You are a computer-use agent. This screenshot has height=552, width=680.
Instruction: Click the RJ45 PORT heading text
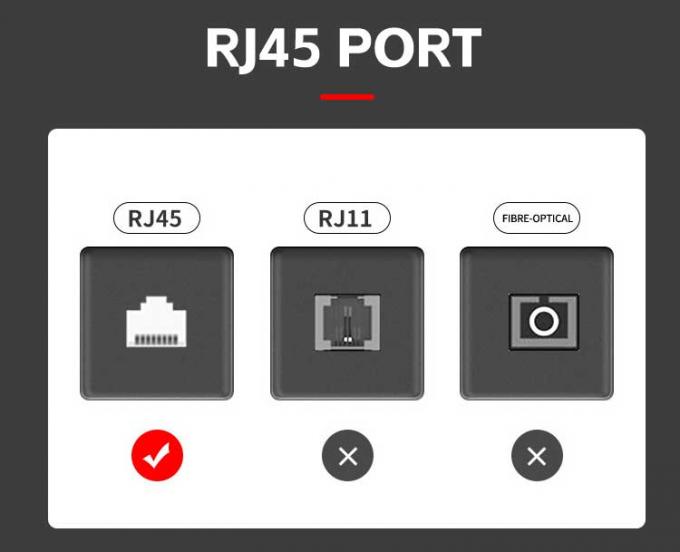point(343,48)
